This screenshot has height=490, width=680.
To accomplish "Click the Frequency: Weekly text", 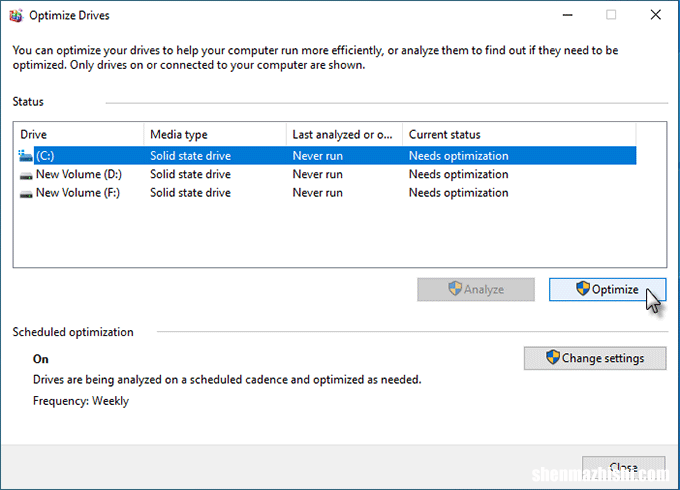I will pos(81,401).
